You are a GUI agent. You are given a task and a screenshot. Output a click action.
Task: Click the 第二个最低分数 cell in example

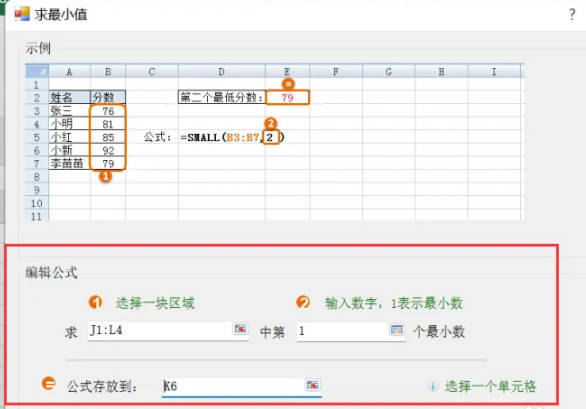(x=222, y=98)
